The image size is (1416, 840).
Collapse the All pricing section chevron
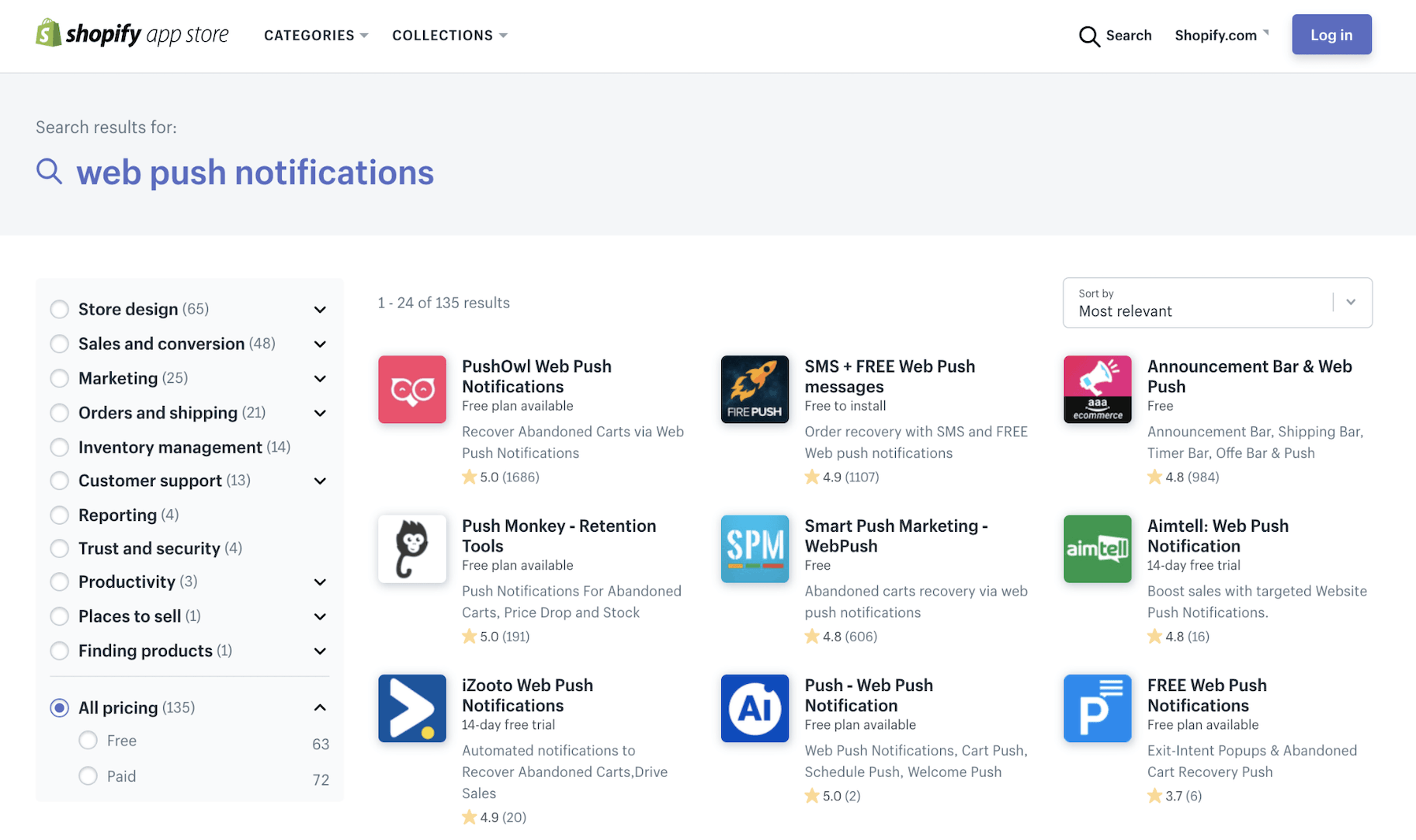pyautogui.click(x=320, y=707)
